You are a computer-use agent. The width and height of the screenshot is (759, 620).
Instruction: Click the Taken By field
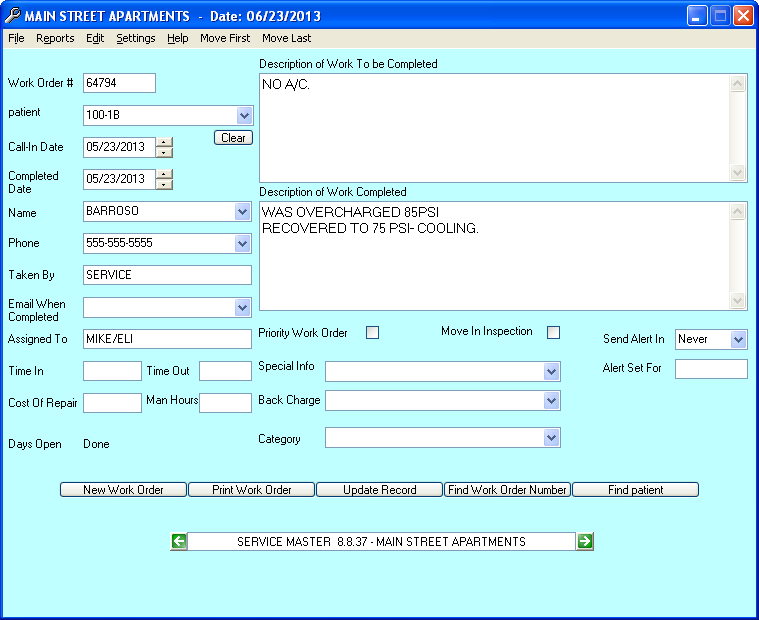(x=167, y=275)
